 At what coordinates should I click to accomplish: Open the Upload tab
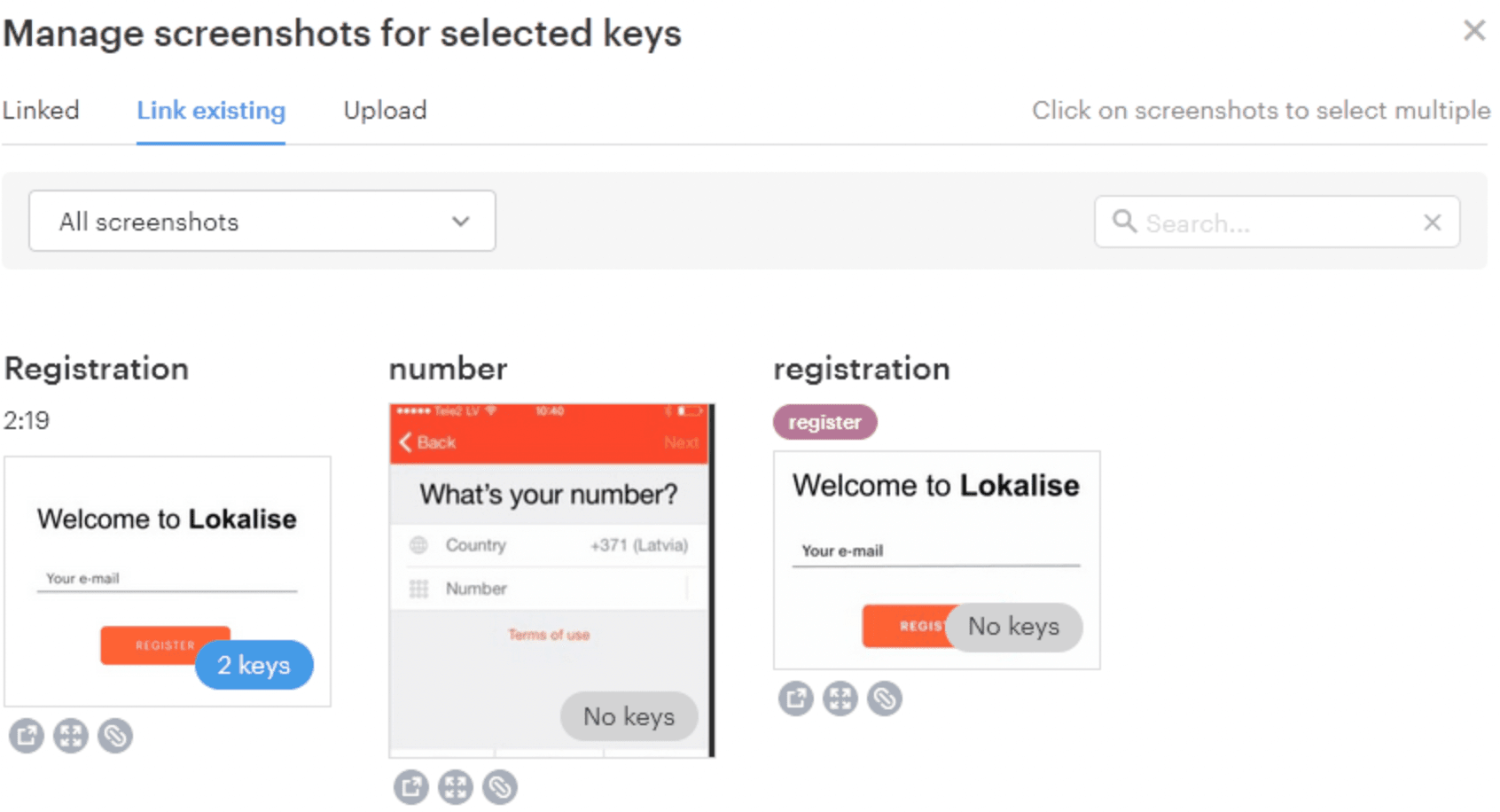[x=385, y=111]
